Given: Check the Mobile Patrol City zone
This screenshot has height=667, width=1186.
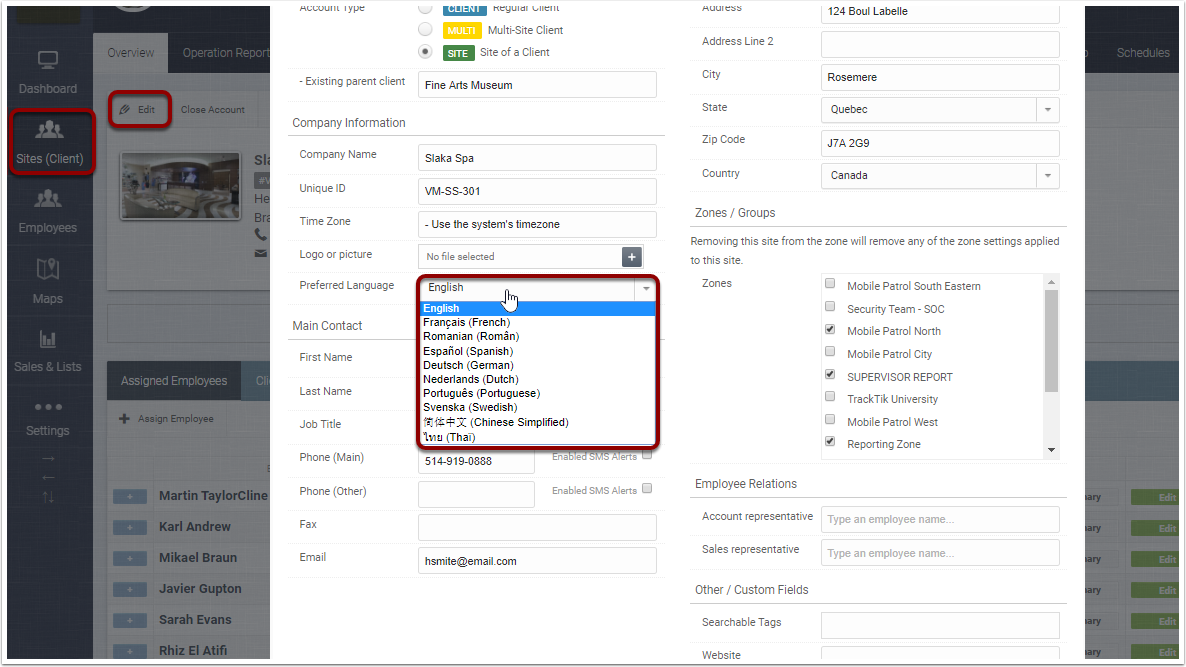Looking at the screenshot, I should pos(829,352).
